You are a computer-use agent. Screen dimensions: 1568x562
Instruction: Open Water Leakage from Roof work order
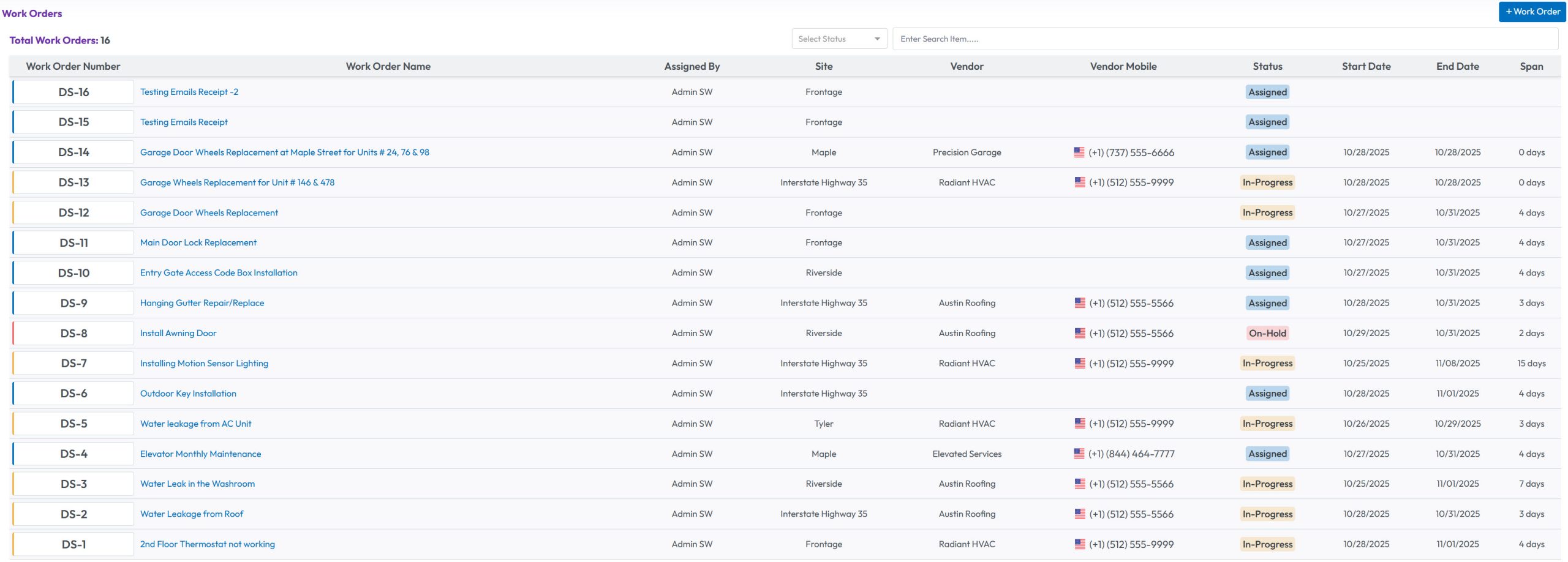click(x=192, y=514)
